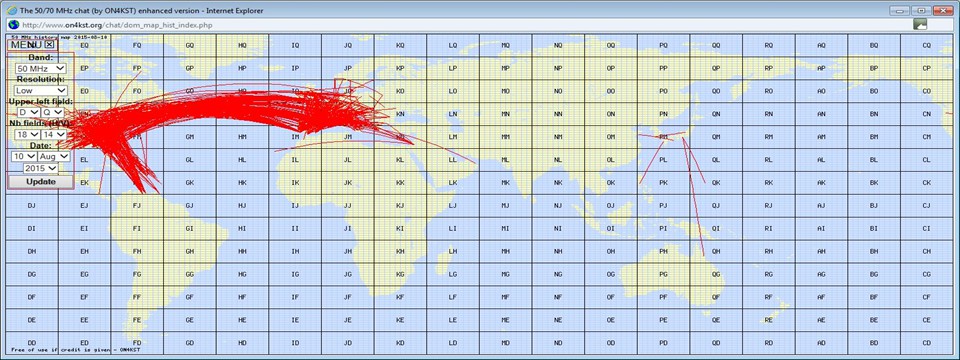Click the compatibility view icon in address bar
Image resolution: width=960 pixels, height=360 pixels.
point(920,24)
